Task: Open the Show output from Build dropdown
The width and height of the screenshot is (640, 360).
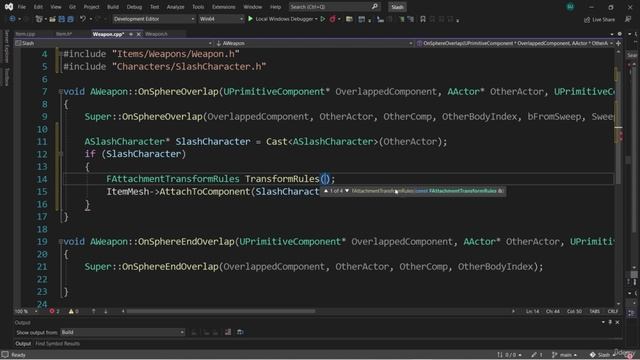Action: 122,332
